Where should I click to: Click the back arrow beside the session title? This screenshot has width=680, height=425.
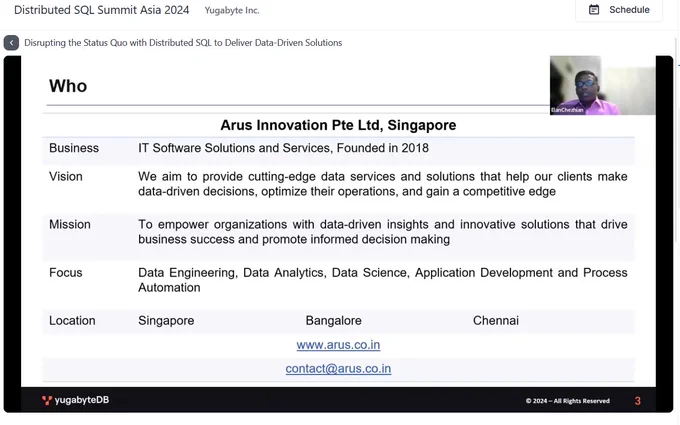pos(11,42)
